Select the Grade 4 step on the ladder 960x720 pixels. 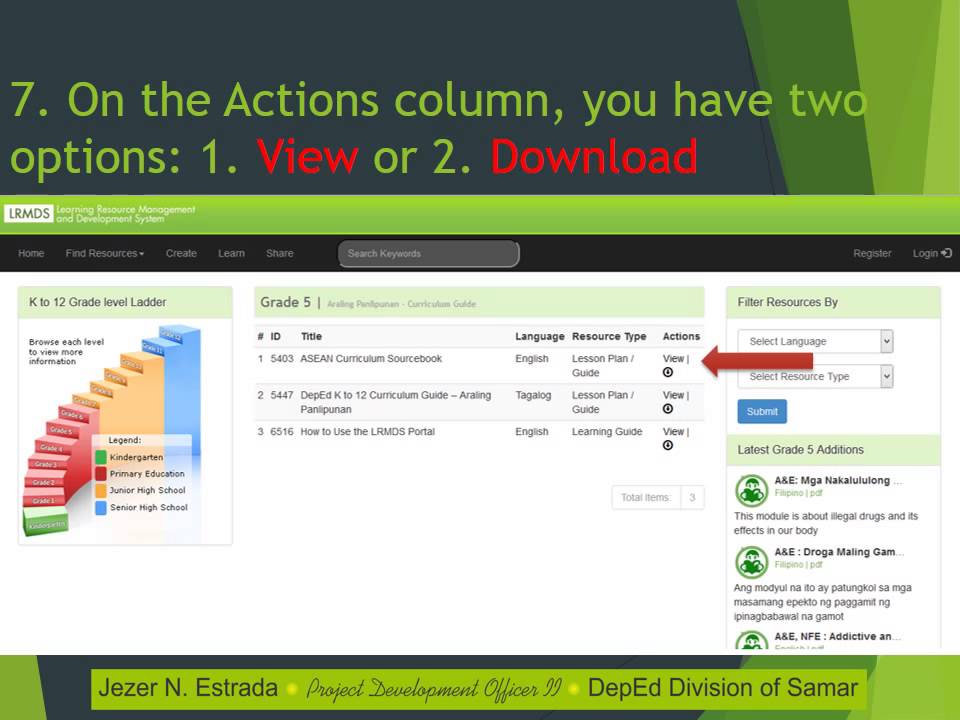(x=50, y=448)
